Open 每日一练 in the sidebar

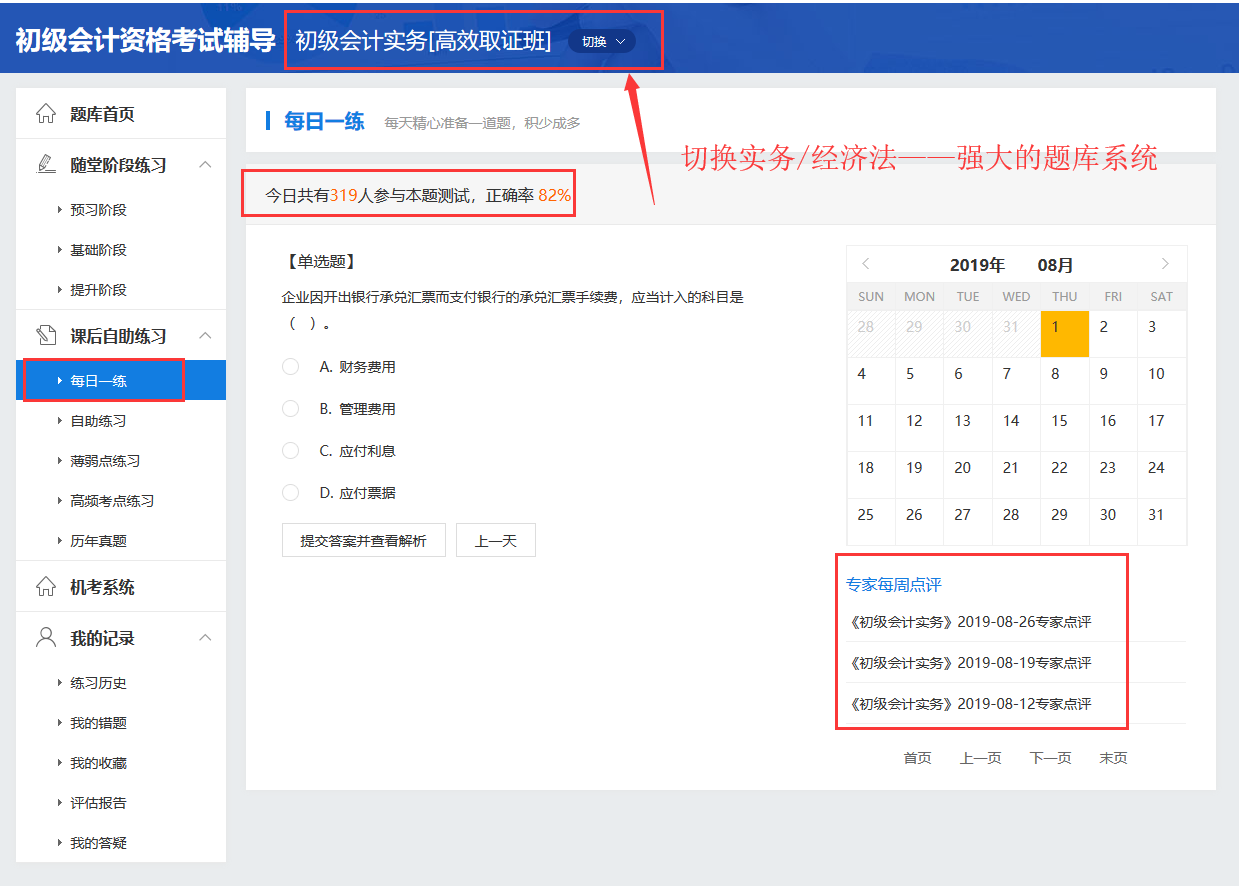tap(99, 381)
